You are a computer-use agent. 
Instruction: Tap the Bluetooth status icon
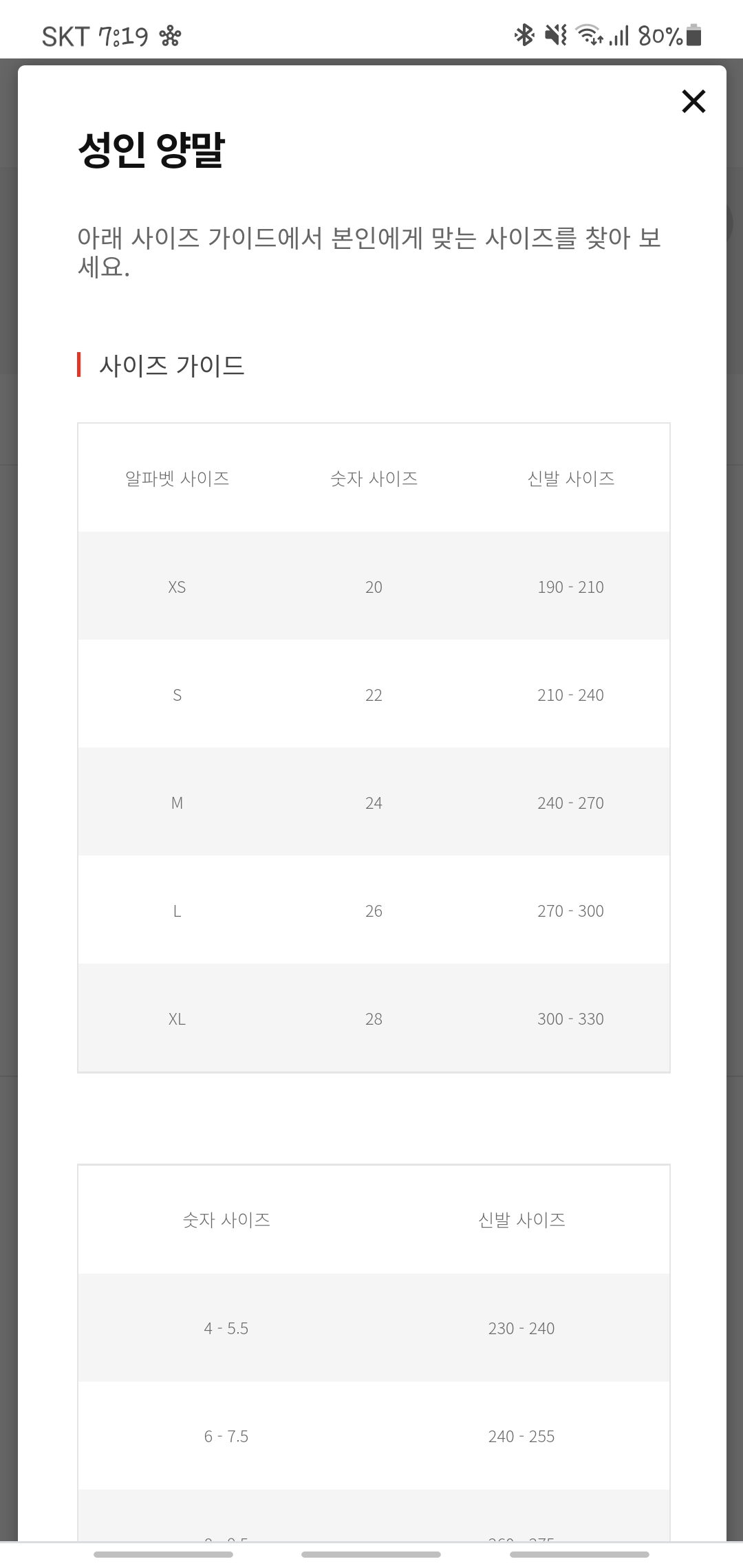(x=524, y=34)
